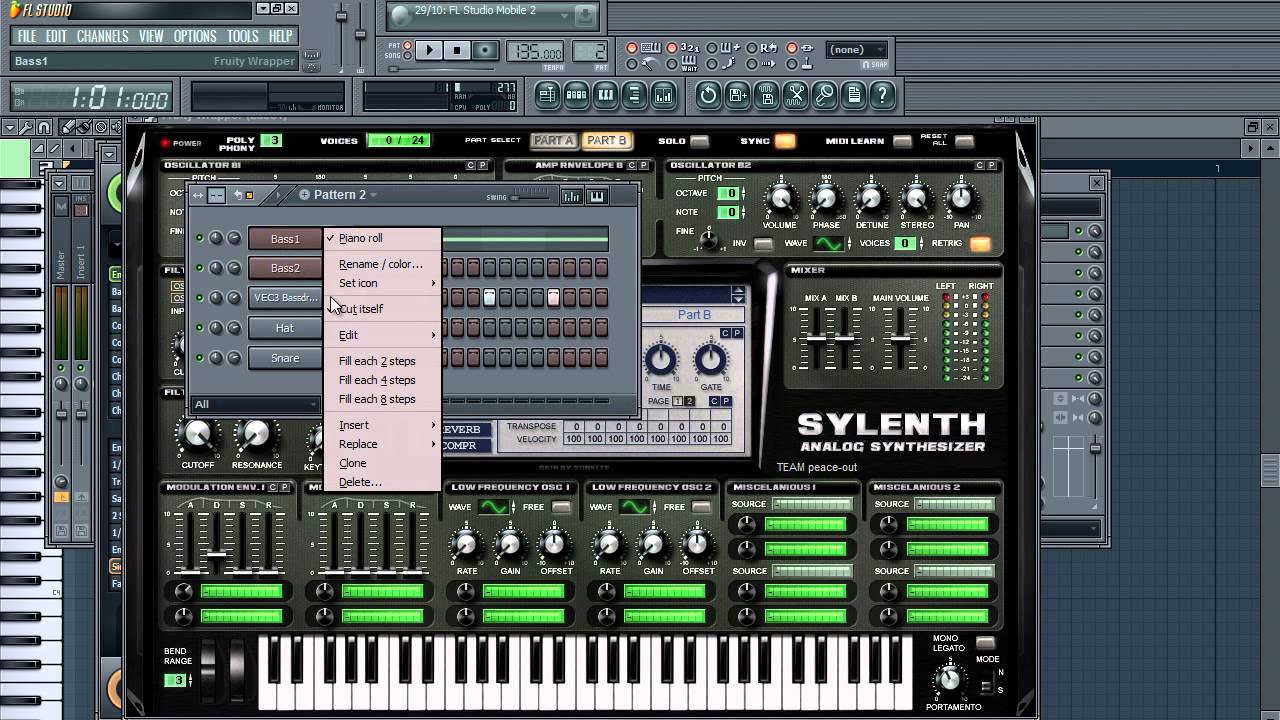Expand the Set icon submenu
Screen dimensions: 1280x720
(382, 283)
